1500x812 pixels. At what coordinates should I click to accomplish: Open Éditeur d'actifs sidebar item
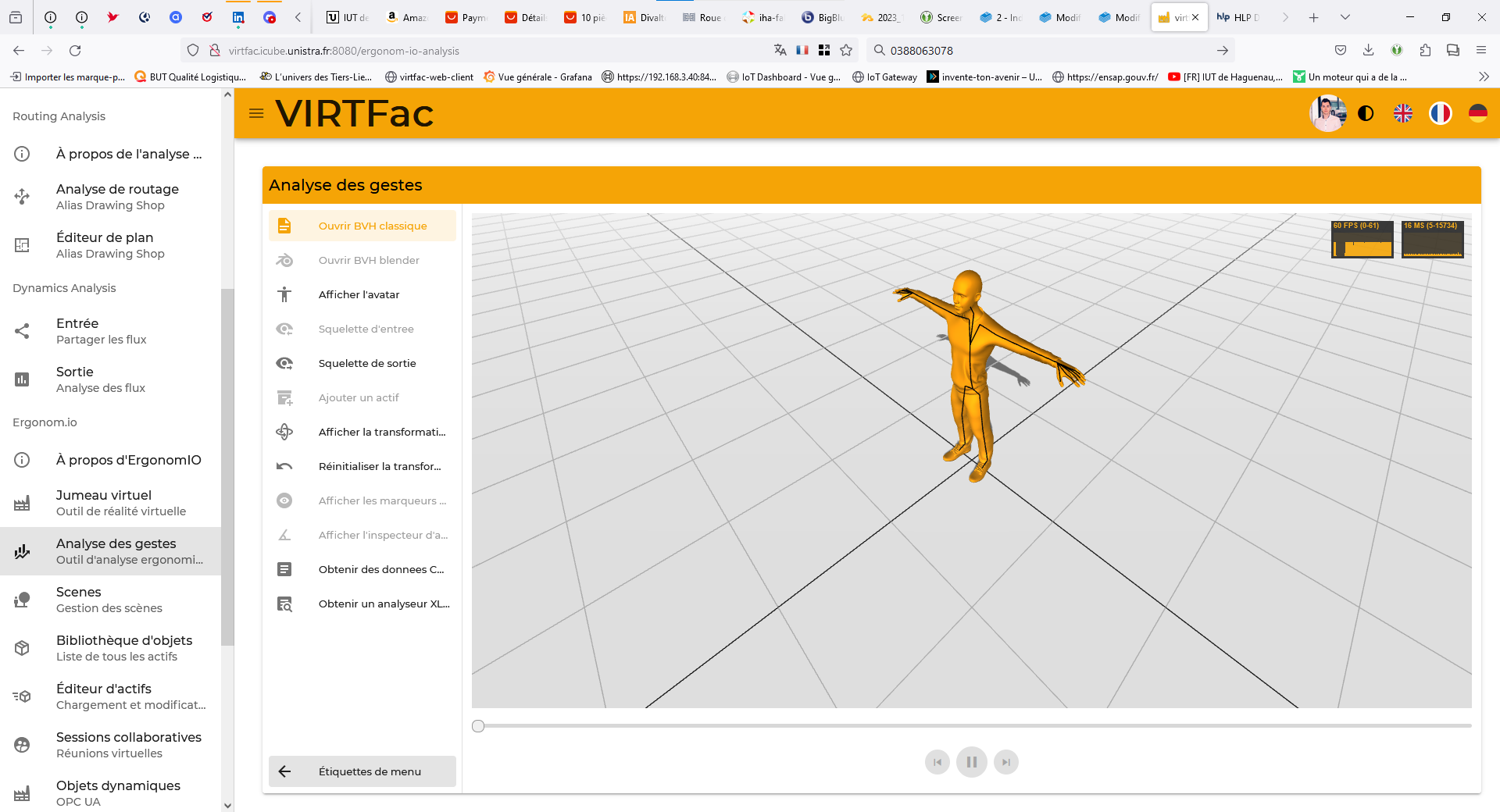[x=110, y=696]
